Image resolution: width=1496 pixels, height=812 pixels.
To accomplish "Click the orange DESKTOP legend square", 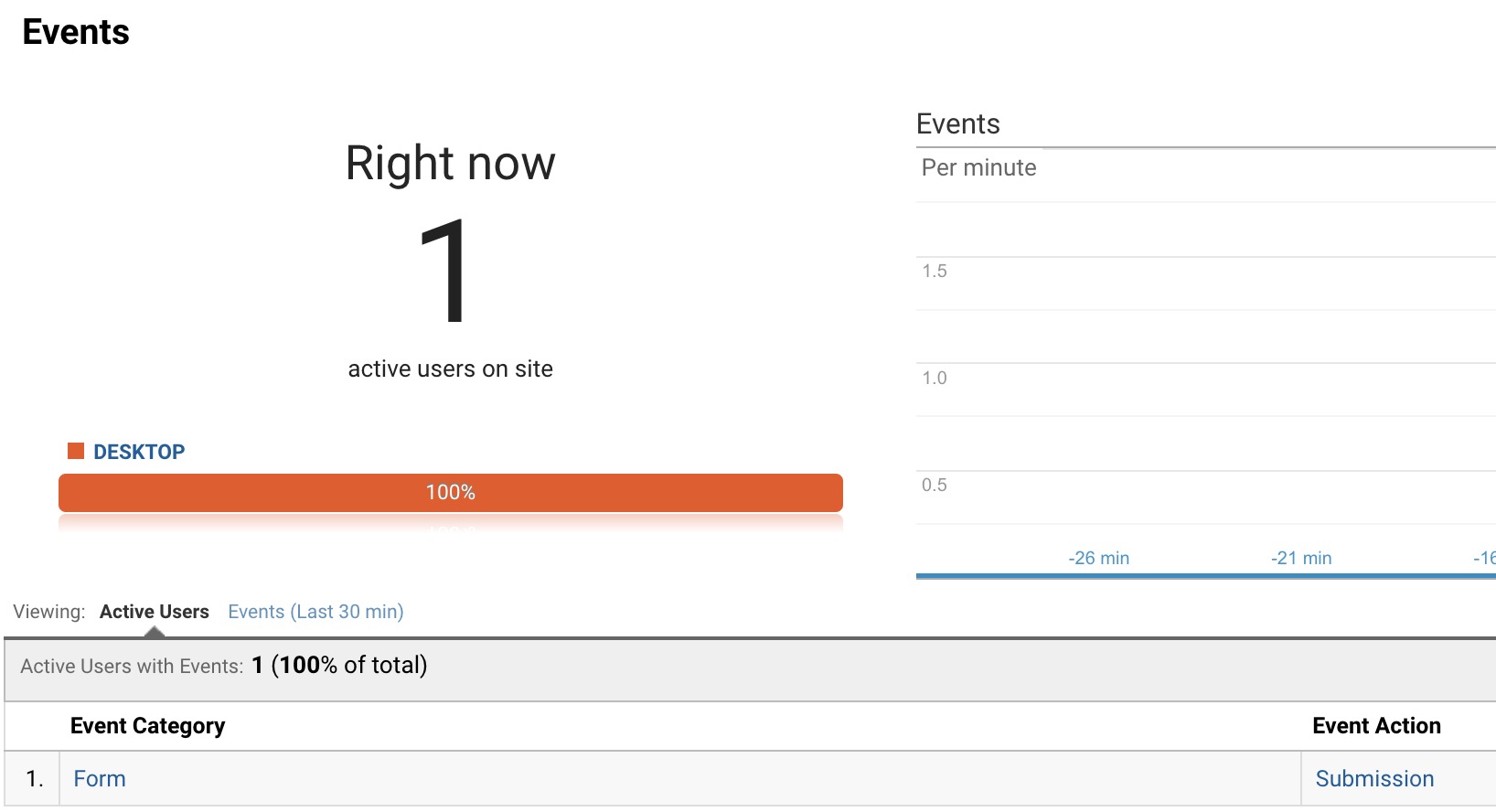I will tap(76, 451).
